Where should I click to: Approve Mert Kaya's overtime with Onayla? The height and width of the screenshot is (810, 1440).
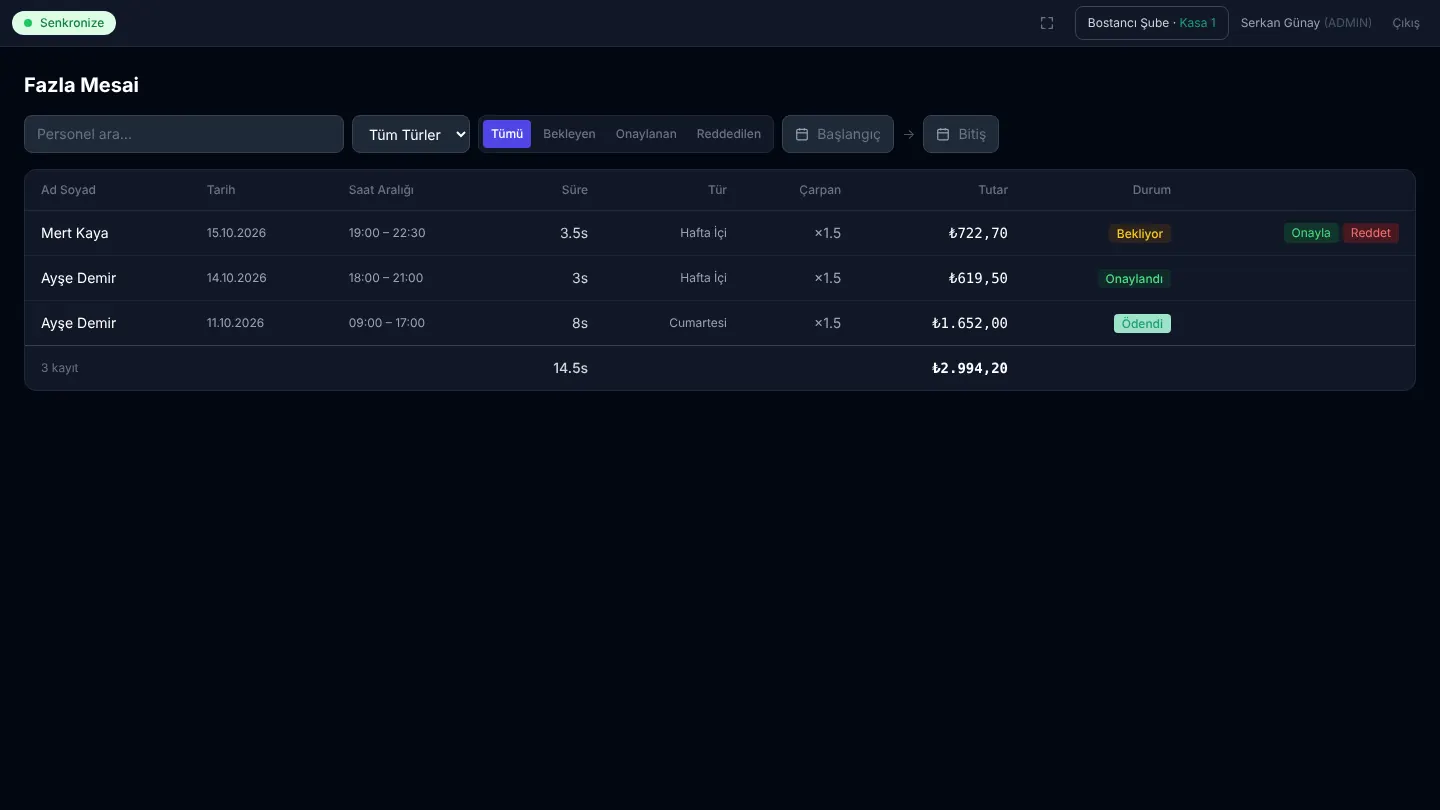(1311, 233)
